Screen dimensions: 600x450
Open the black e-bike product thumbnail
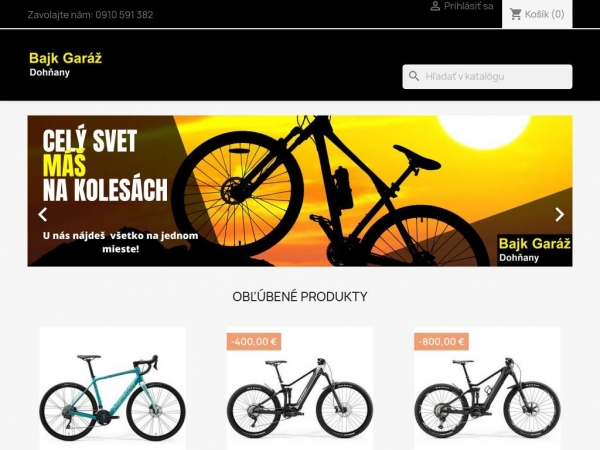pyautogui.click(x=487, y=389)
